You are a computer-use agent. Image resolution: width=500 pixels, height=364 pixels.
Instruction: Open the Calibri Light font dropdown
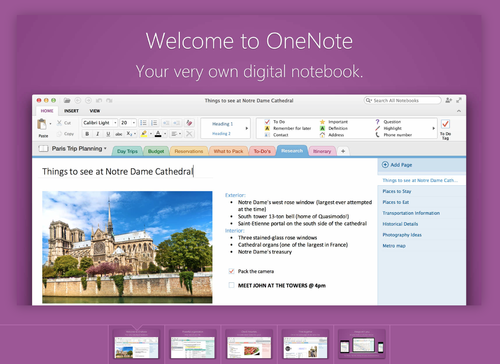coord(115,123)
